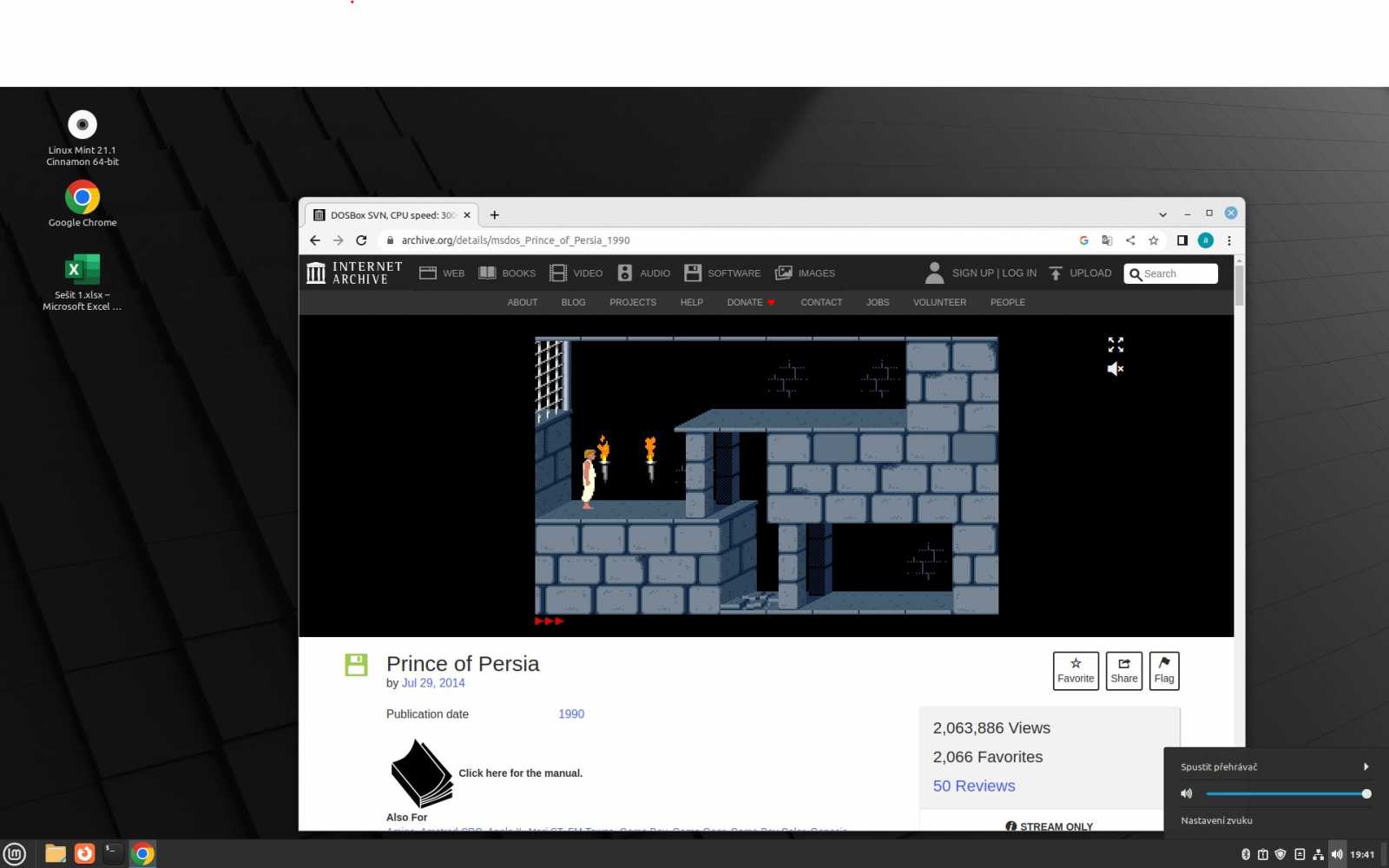Expand the Spustit přehrávač submenu

(1274, 766)
